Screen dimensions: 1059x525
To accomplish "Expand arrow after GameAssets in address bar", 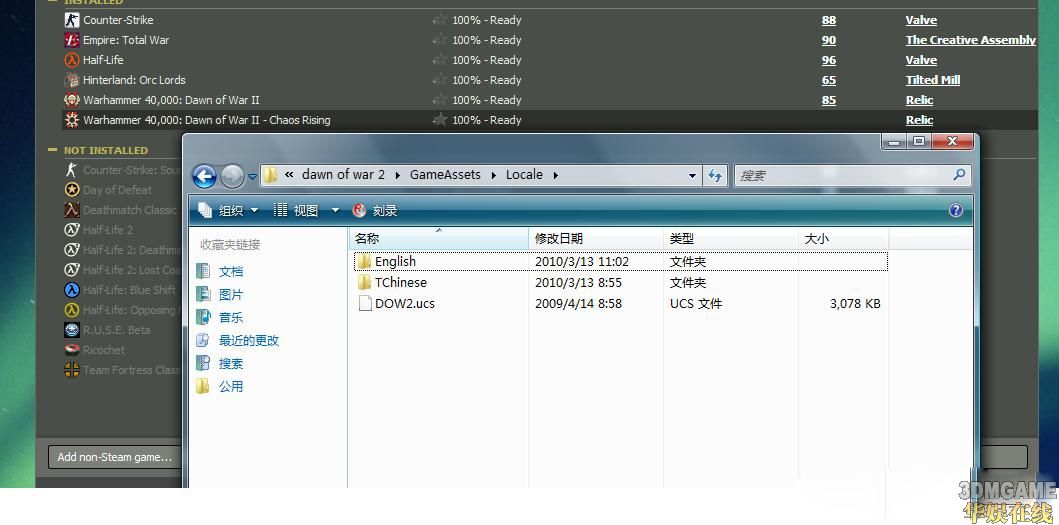I will pos(492,175).
